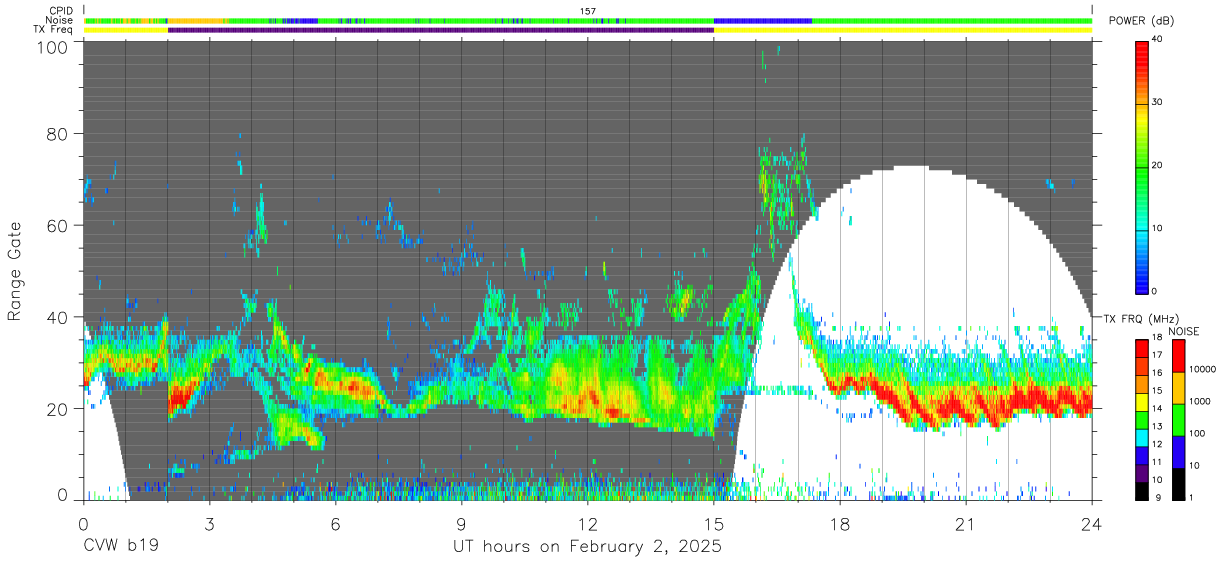Click the purple segment of the TX Freq strip
The image size is (1228, 567).
441,30
